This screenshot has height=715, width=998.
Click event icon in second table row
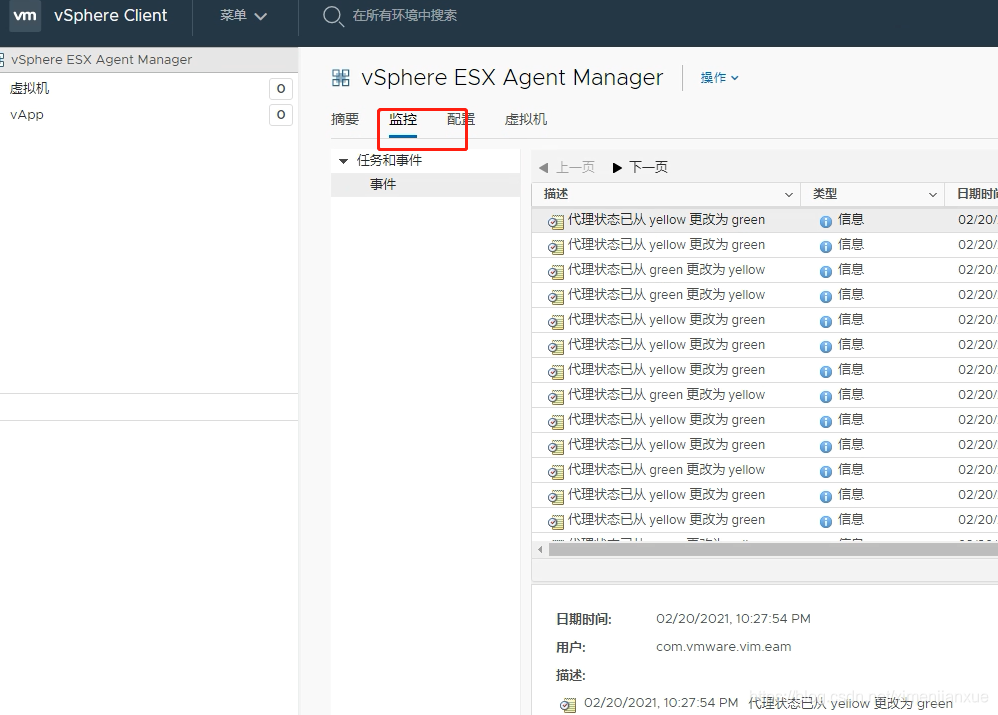(x=556, y=246)
